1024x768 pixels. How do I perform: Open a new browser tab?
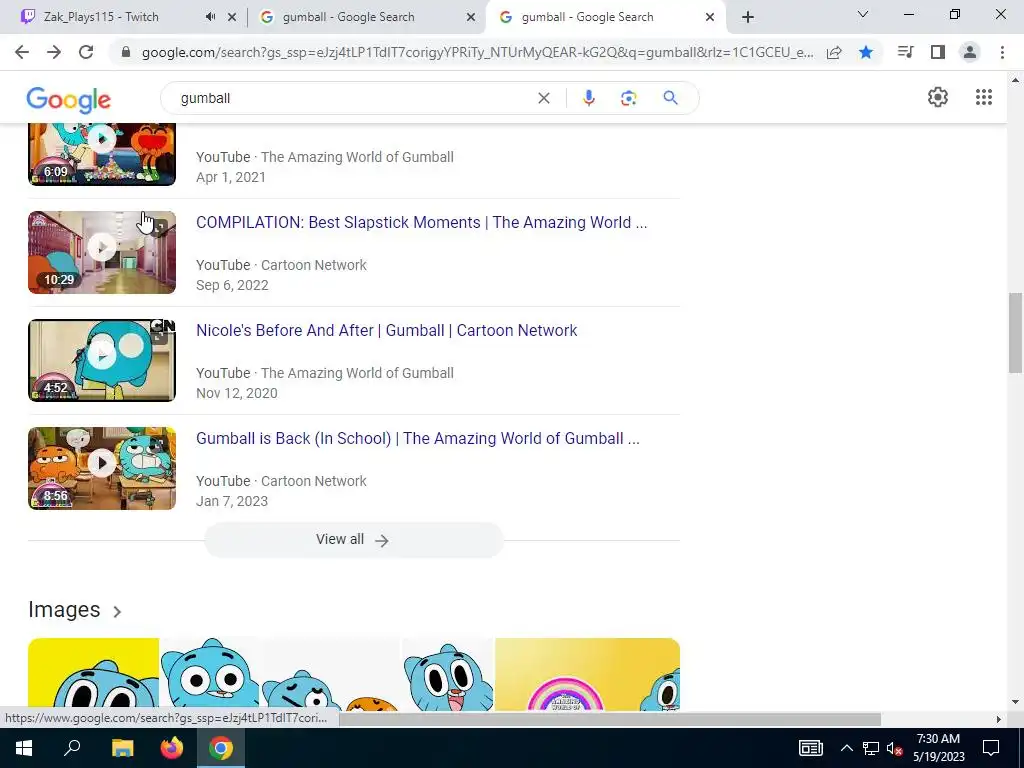(748, 17)
